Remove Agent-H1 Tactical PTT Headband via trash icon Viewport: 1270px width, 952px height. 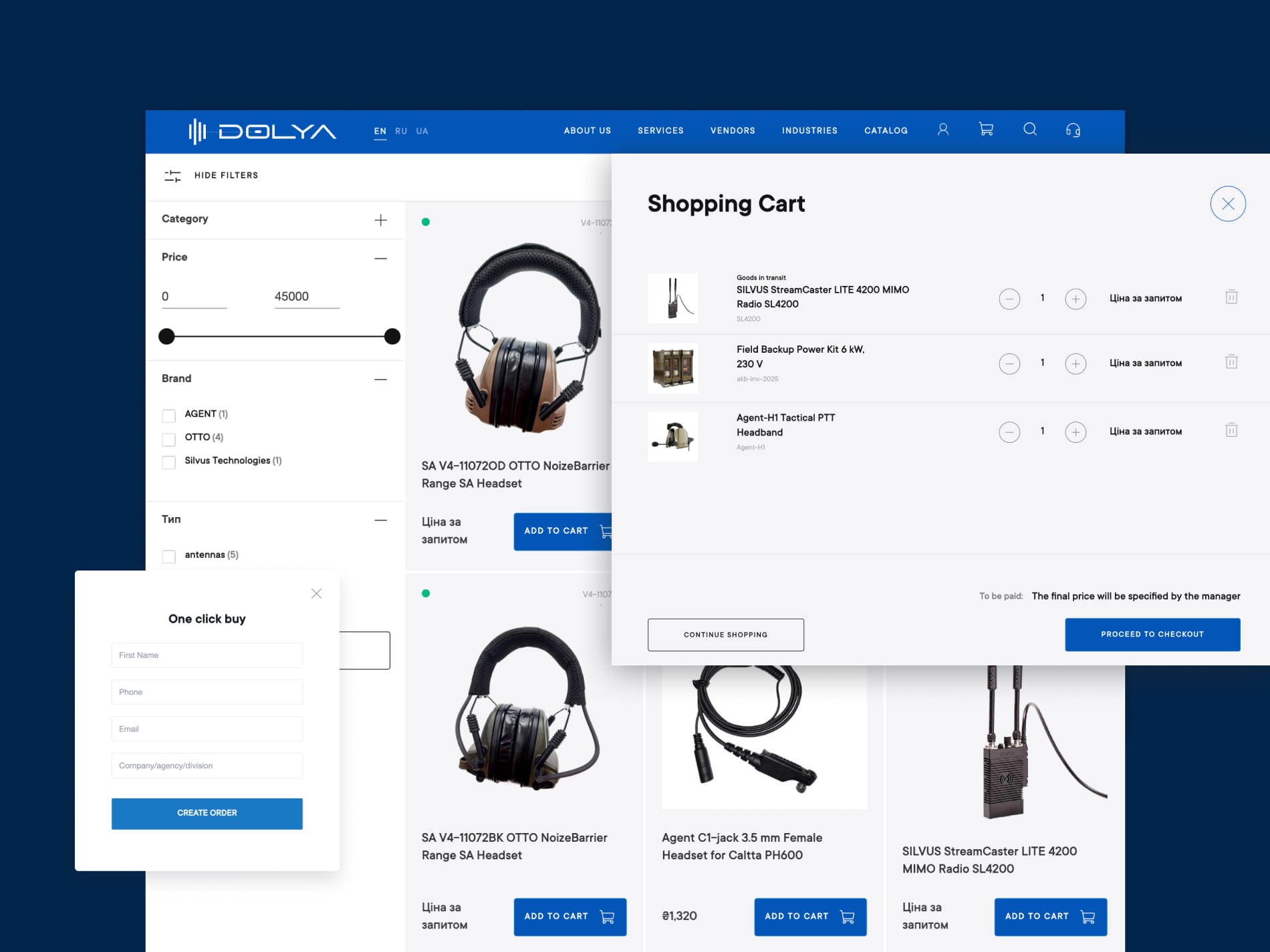coord(1231,430)
